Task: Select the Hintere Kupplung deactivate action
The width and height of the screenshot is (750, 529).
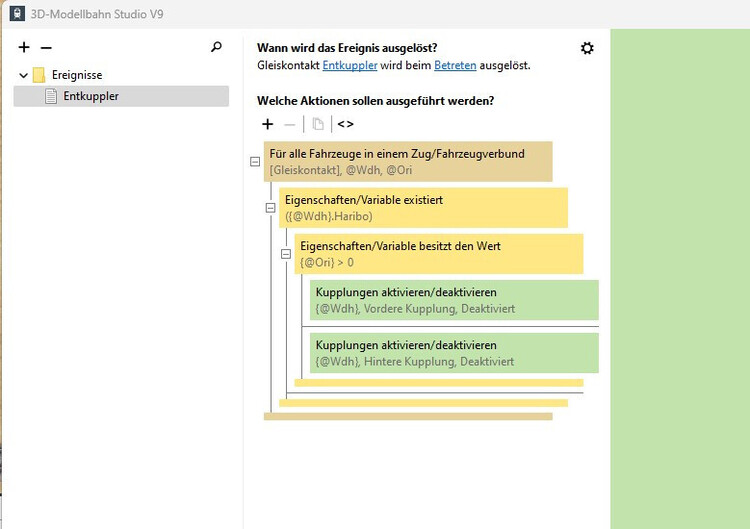Action: (454, 353)
